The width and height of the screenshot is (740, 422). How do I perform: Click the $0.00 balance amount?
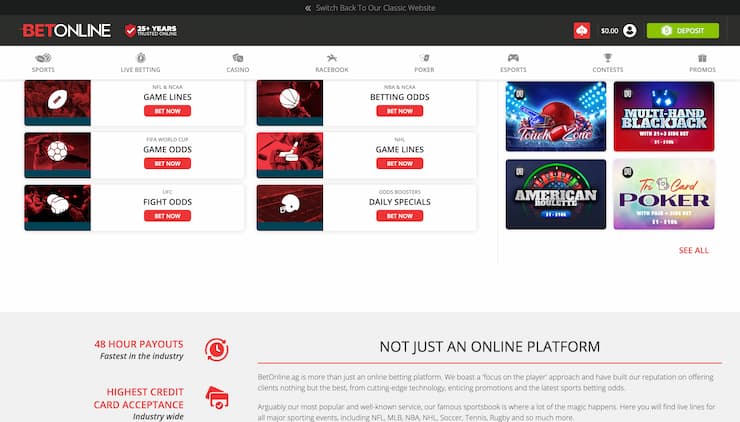[609, 31]
